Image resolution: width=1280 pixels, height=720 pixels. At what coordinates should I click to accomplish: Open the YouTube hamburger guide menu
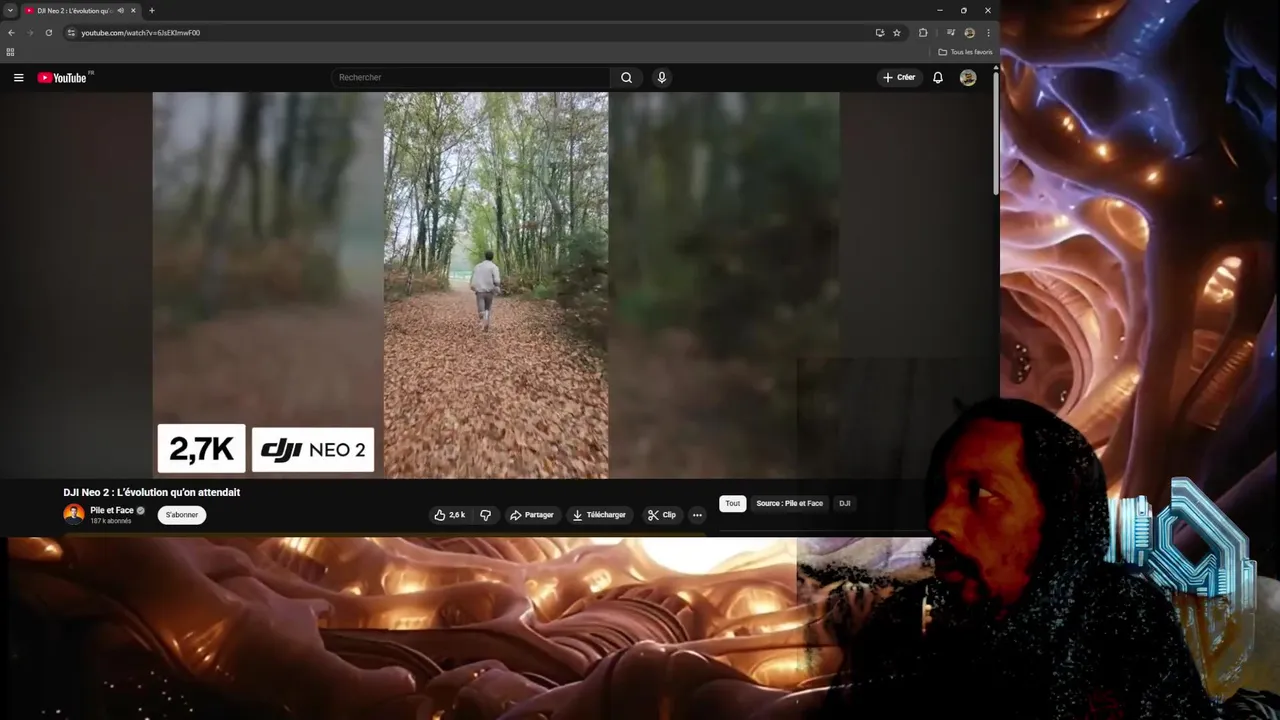click(x=18, y=78)
